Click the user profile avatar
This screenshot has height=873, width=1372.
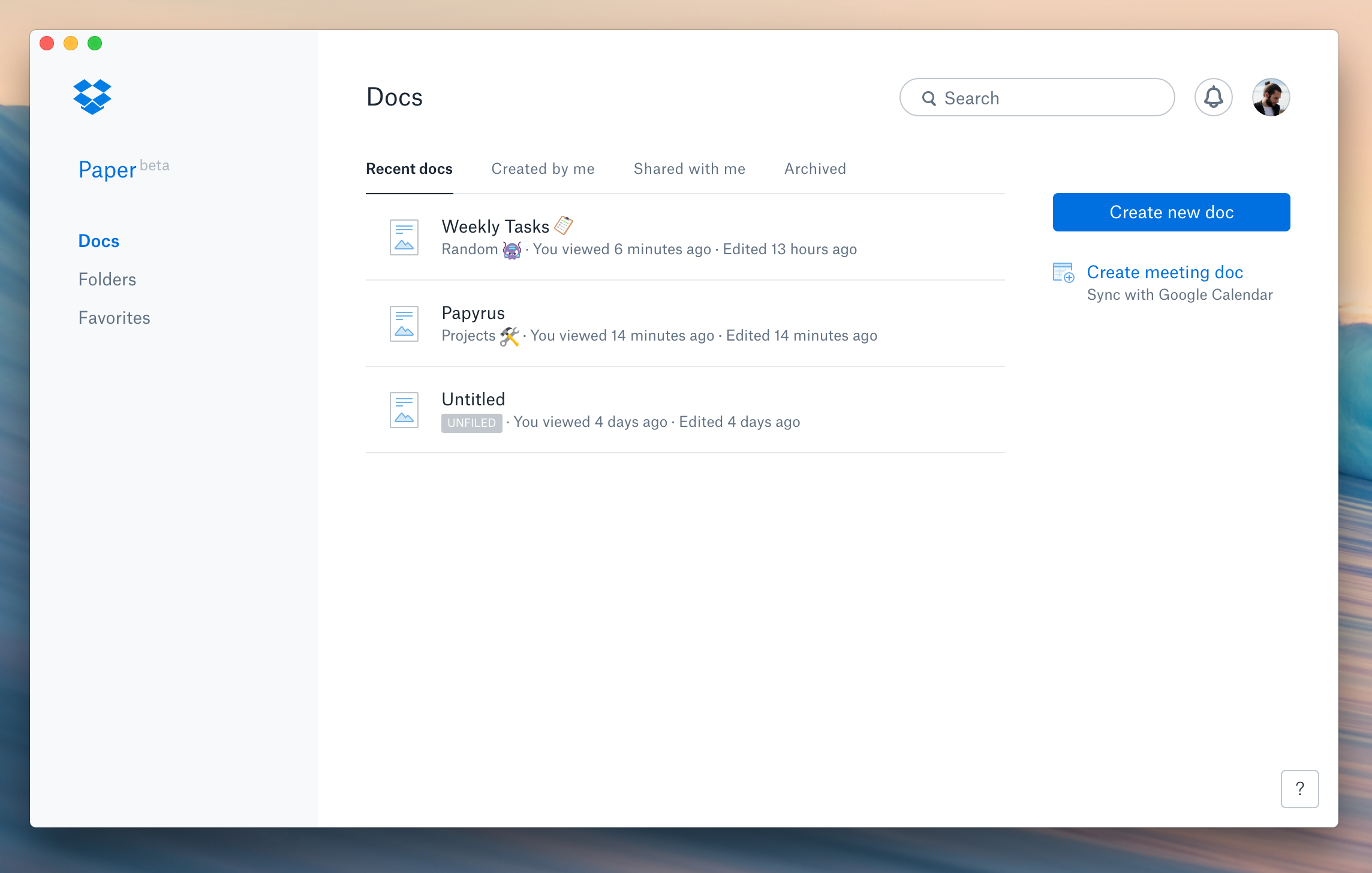pyautogui.click(x=1271, y=97)
